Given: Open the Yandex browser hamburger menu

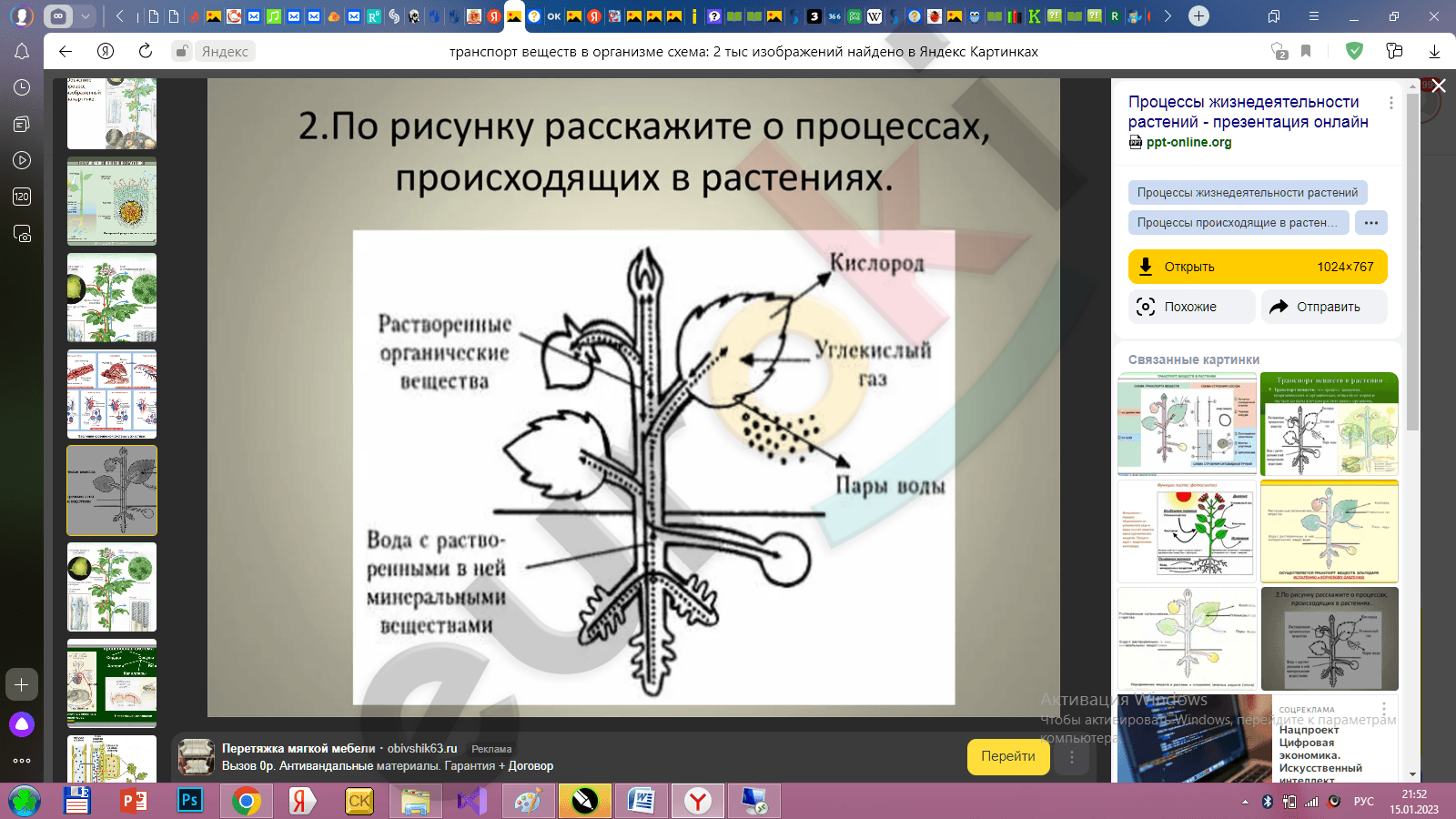Looking at the screenshot, I should tap(1314, 16).
